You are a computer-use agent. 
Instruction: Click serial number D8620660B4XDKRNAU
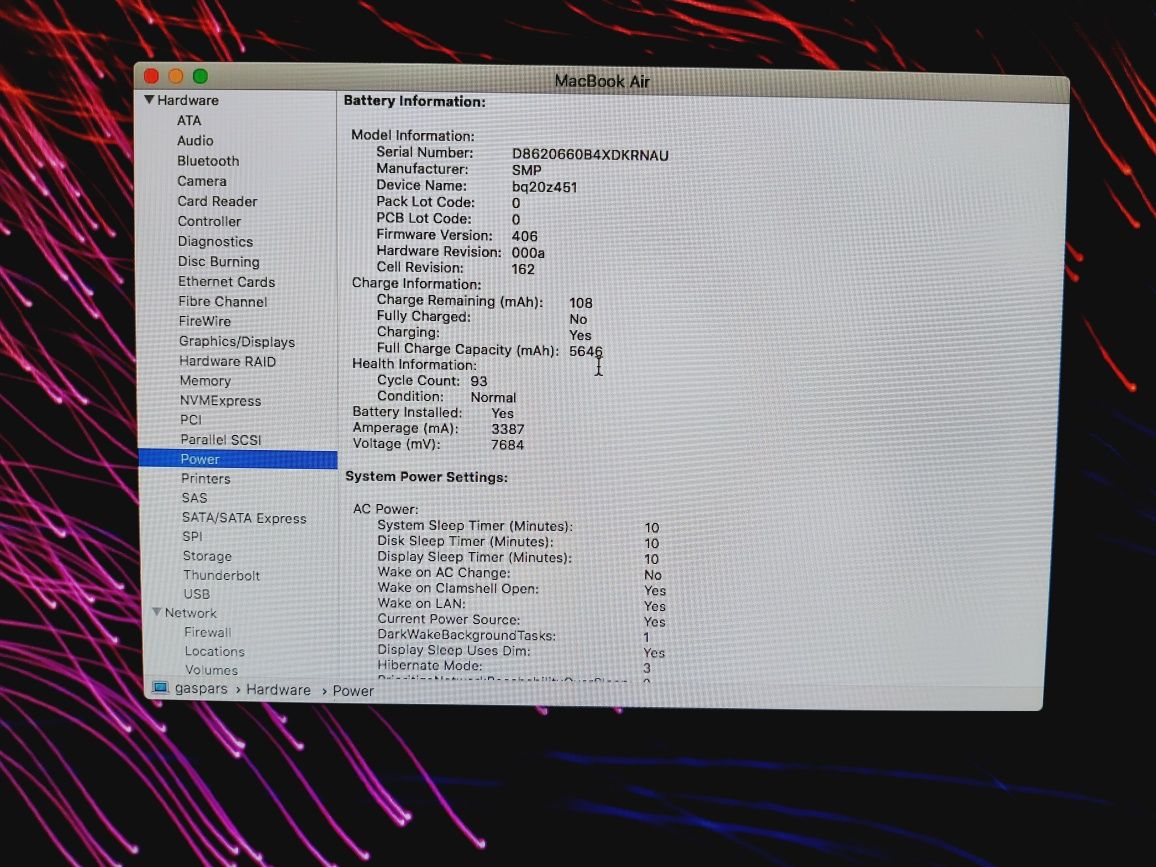[x=590, y=155]
